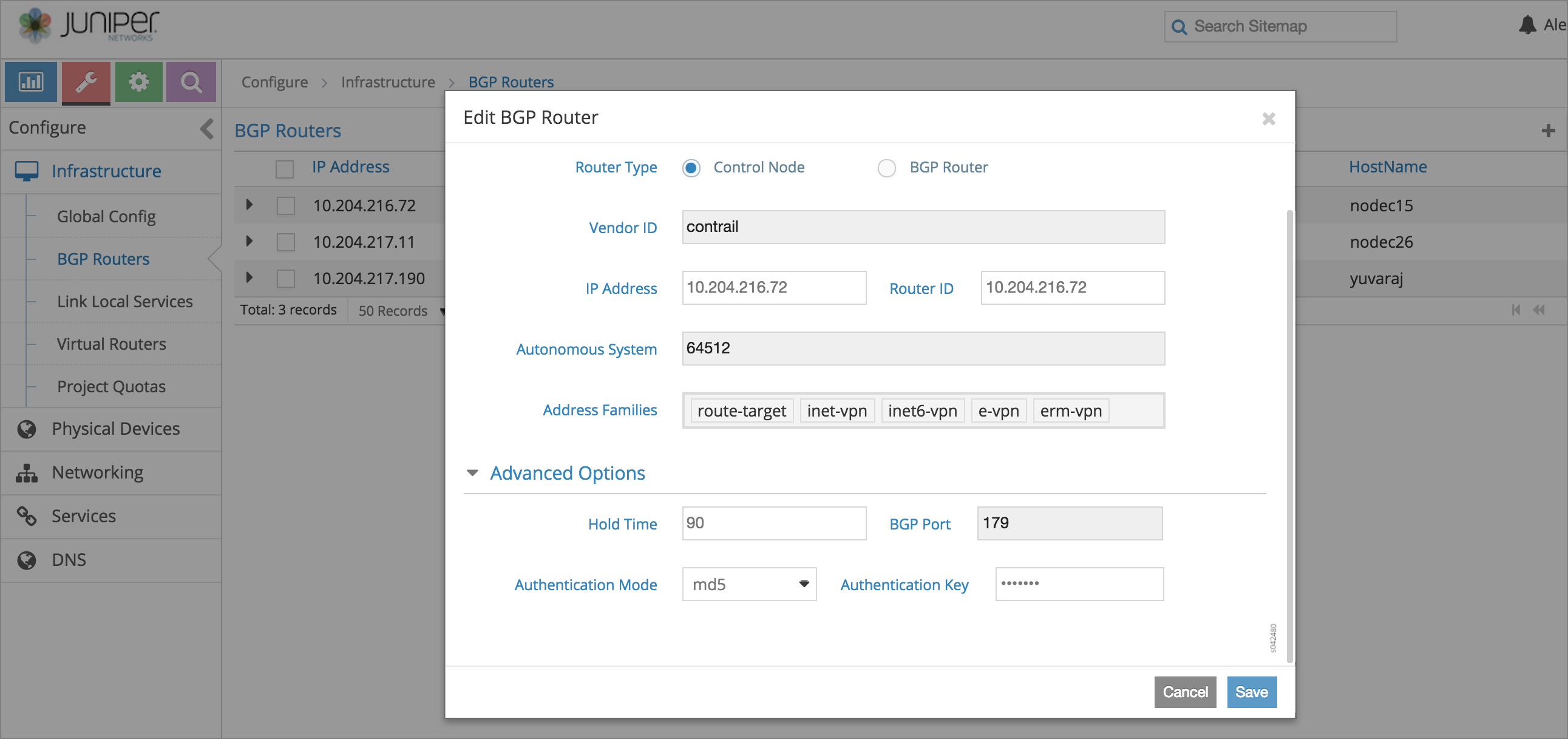
Task: Open the Monitor dashboard icon
Action: click(30, 81)
